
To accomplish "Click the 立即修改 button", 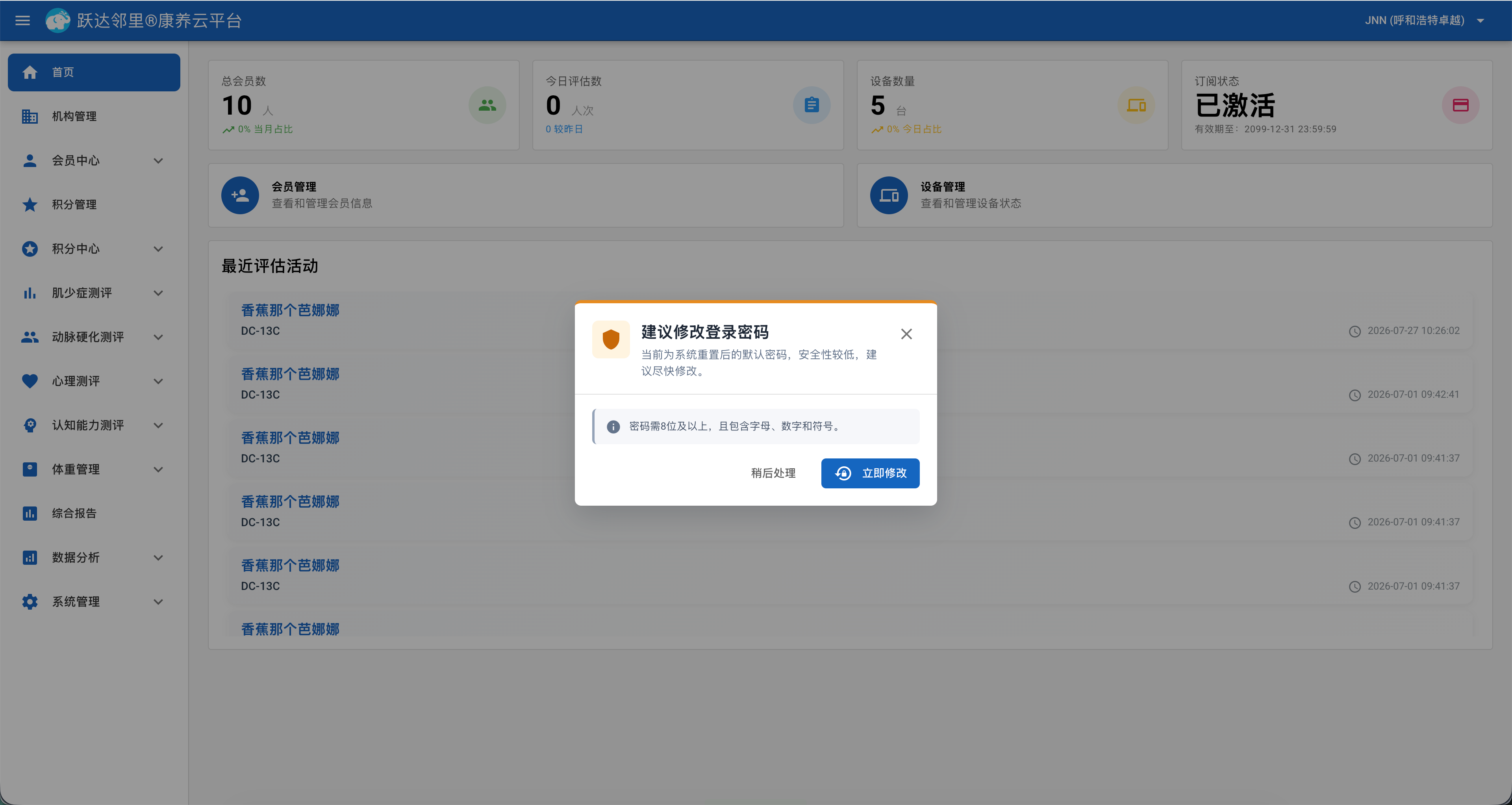I will [870, 473].
